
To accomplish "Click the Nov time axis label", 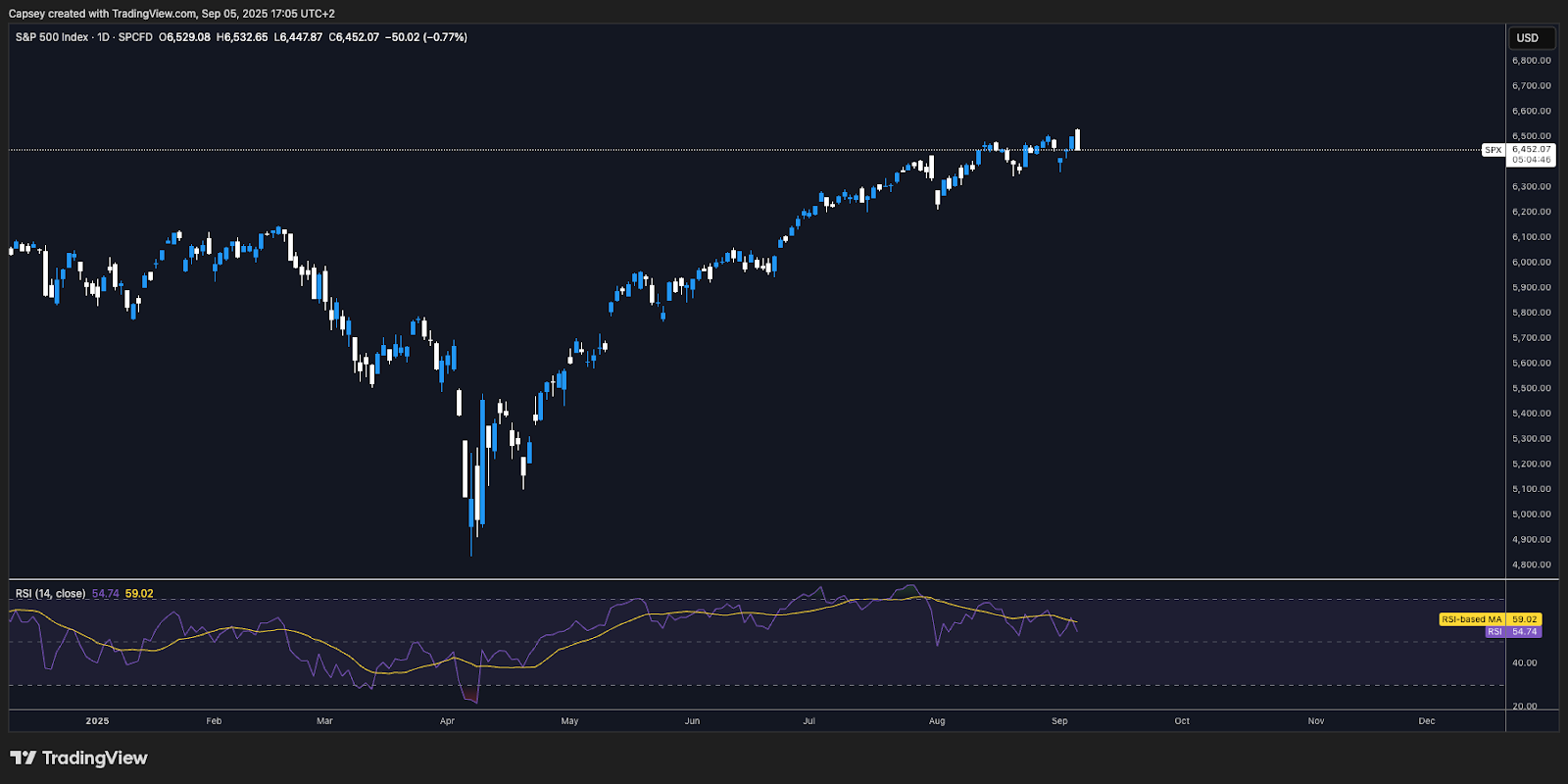I will [1316, 721].
